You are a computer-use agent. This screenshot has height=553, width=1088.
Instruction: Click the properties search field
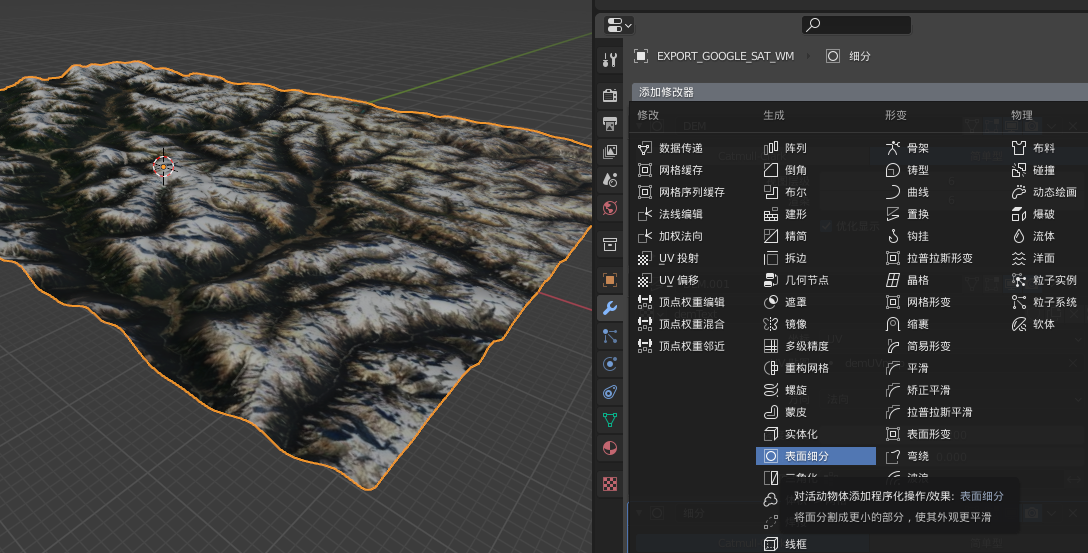(x=856, y=25)
